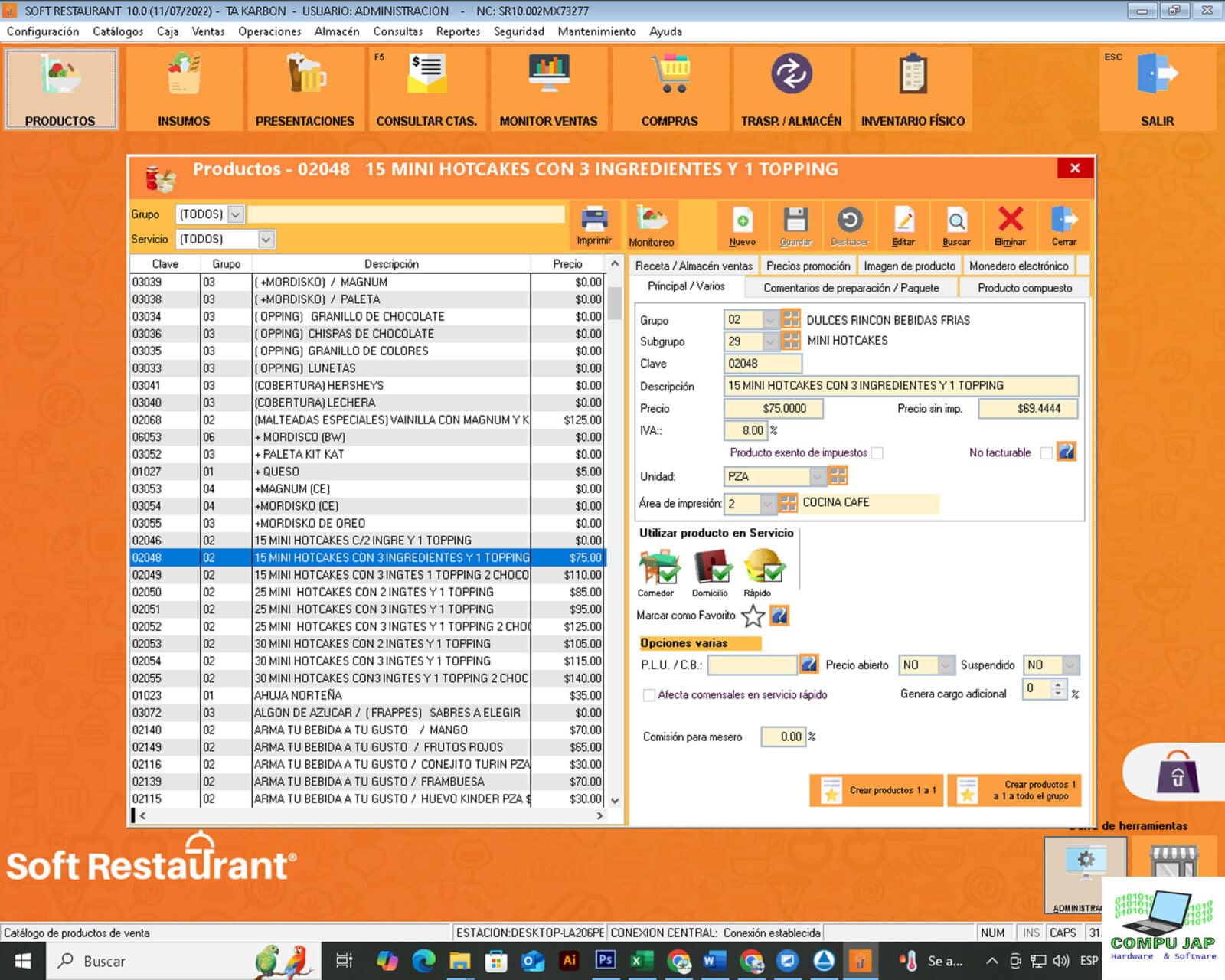Switch to Receta / Almacén ventas tab
Image resolution: width=1225 pixels, height=980 pixels.
694,266
